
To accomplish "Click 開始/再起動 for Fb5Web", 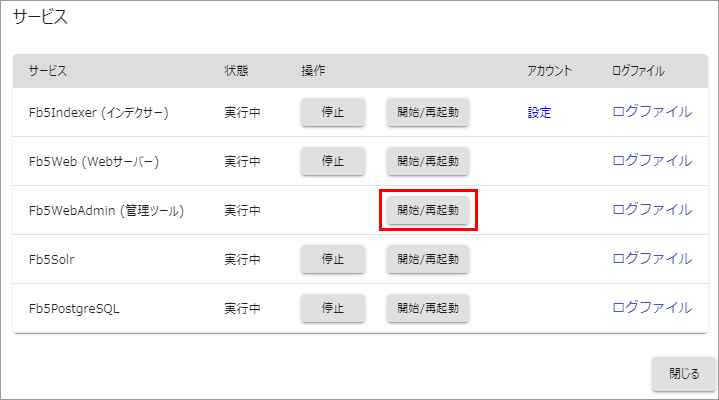I will point(428,161).
